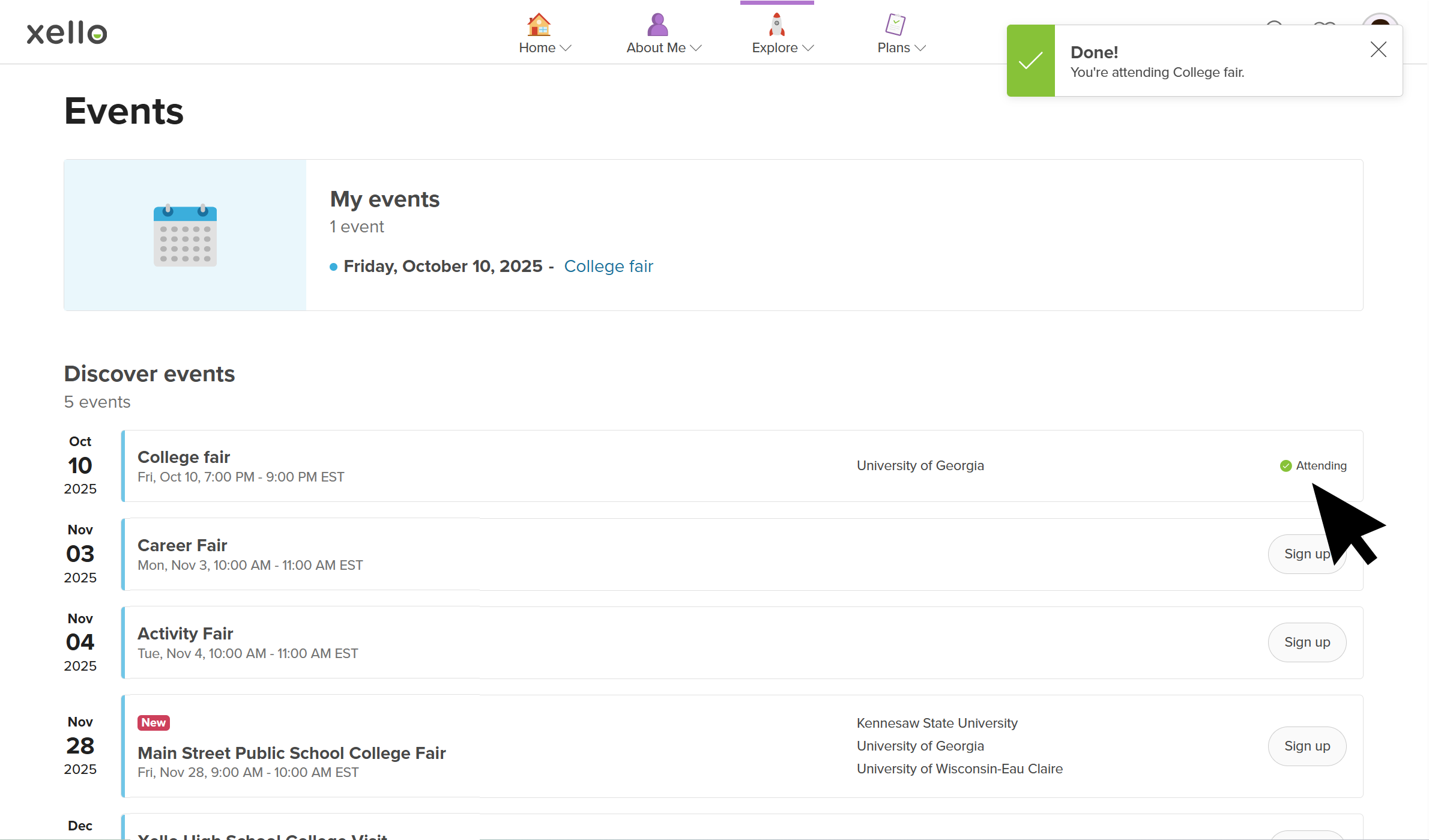Sign up for the Career Fair

point(1307,554)
